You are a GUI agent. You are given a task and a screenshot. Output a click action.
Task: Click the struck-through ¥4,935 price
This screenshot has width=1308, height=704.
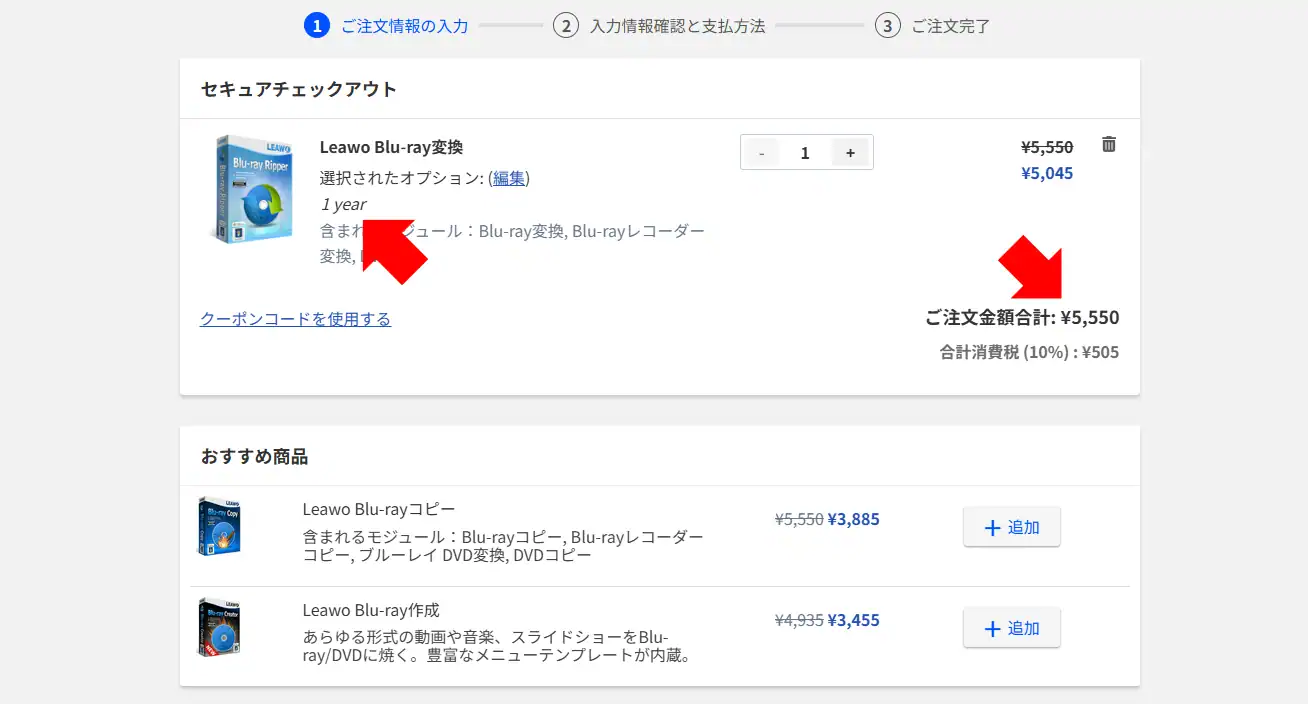coord(799,620)
